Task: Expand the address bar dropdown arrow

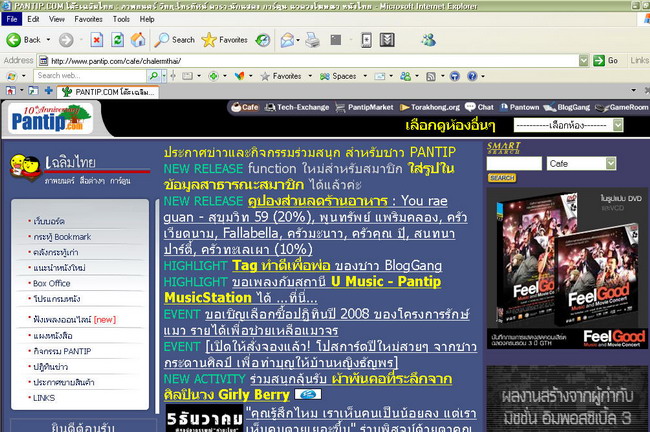Action: [x=584, y=61]
